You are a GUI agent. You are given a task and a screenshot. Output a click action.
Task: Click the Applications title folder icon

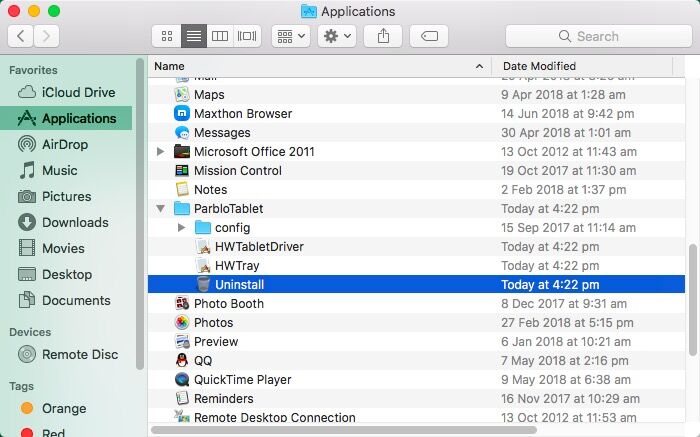[309, 11]
